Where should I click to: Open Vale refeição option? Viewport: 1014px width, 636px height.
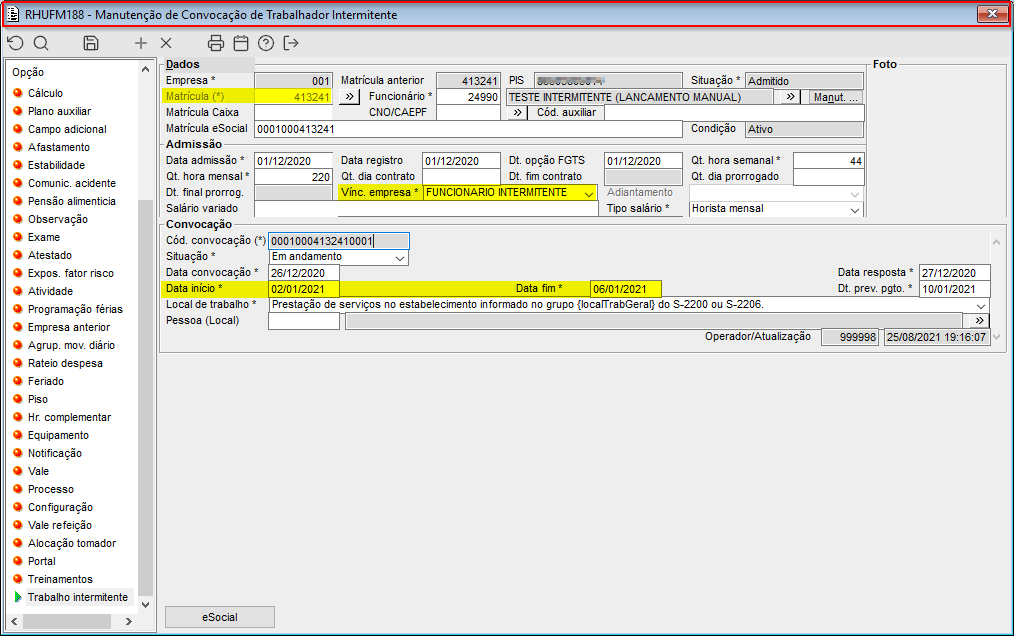pos(60,525)
